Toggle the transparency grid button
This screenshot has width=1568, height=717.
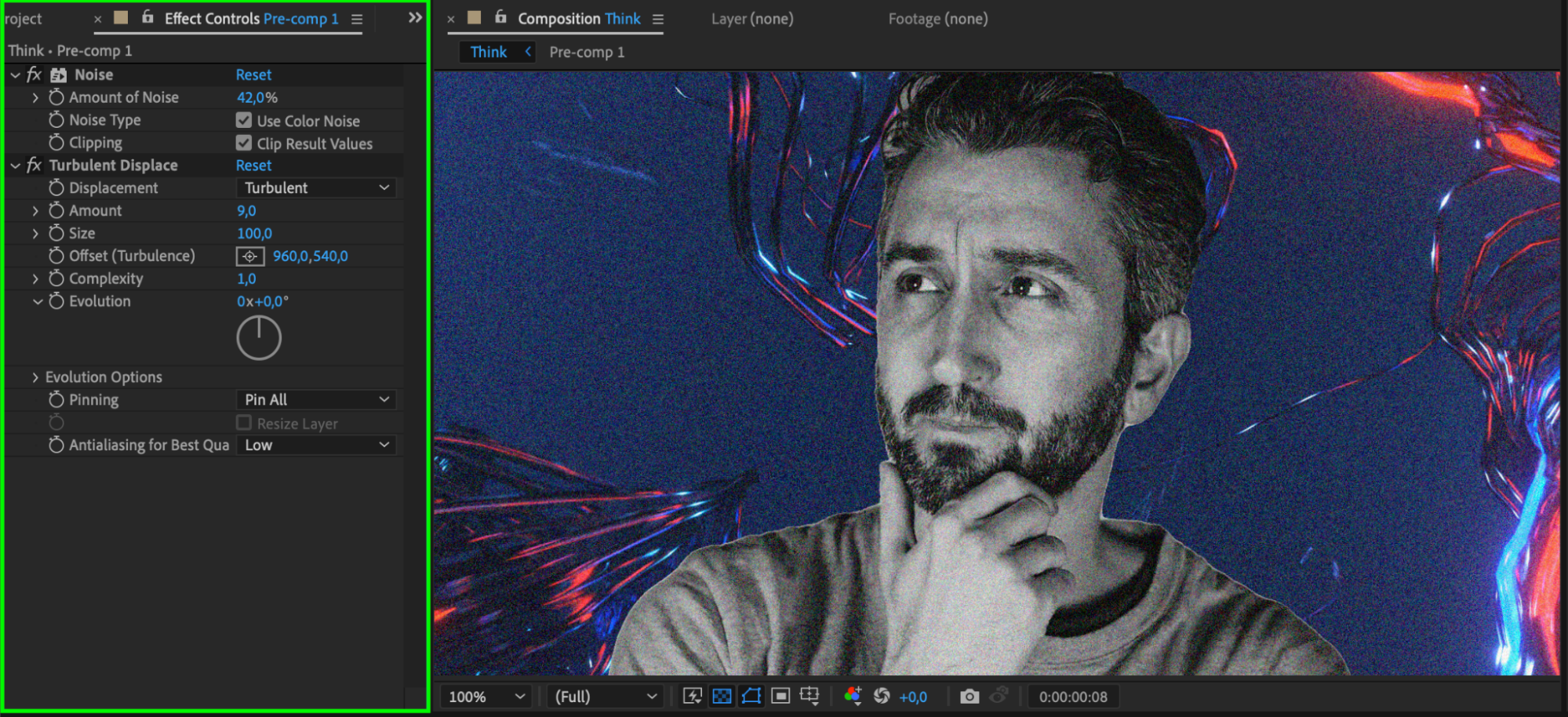pyautogui.click(x=722, y=697)
